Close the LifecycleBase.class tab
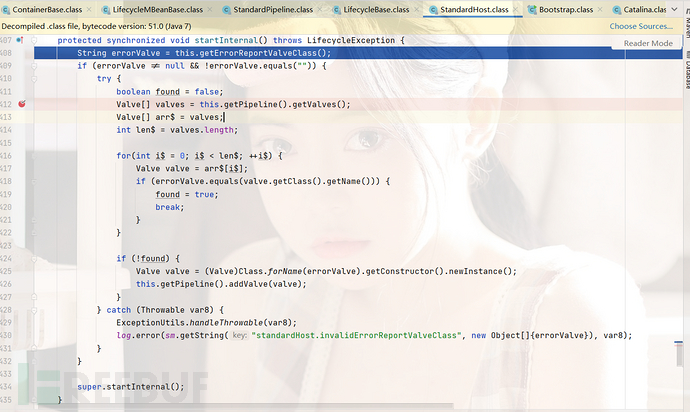The image size is (690, 412). pyautogui.click(x=415, y=9)
